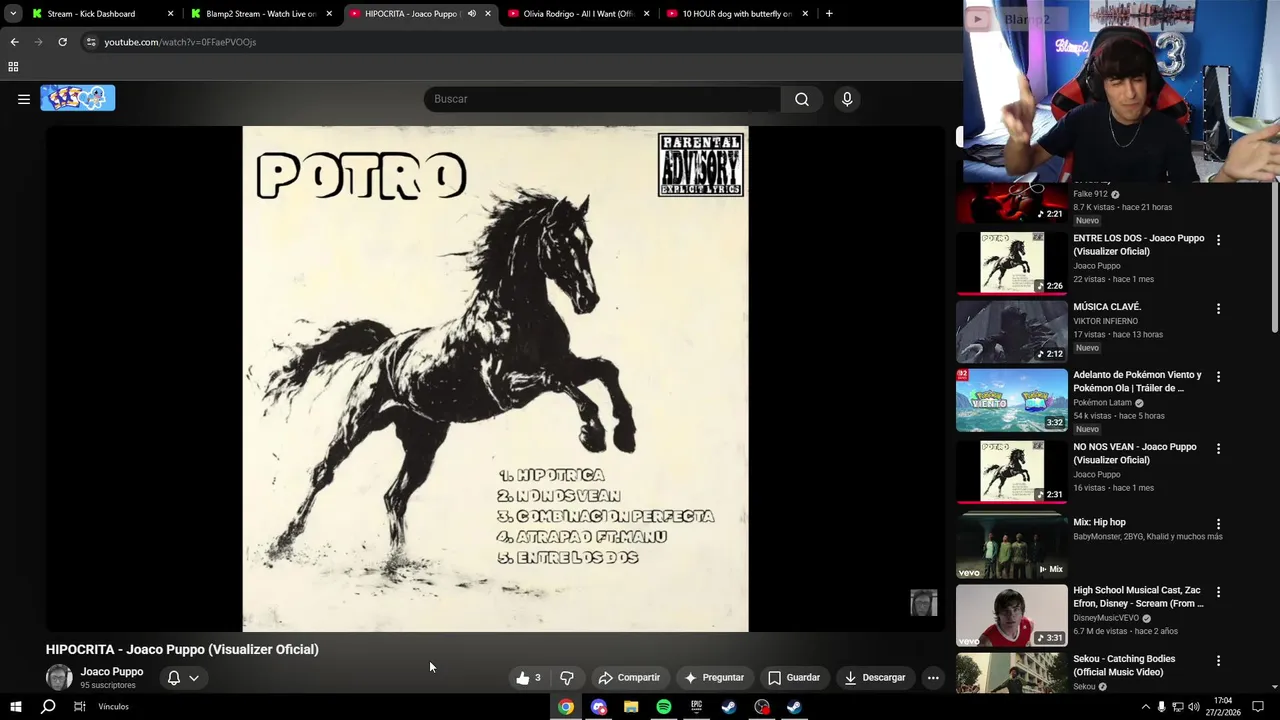Expand the subscription notification dropdown
The image size is (1280, 720).
tap(194, 678)
